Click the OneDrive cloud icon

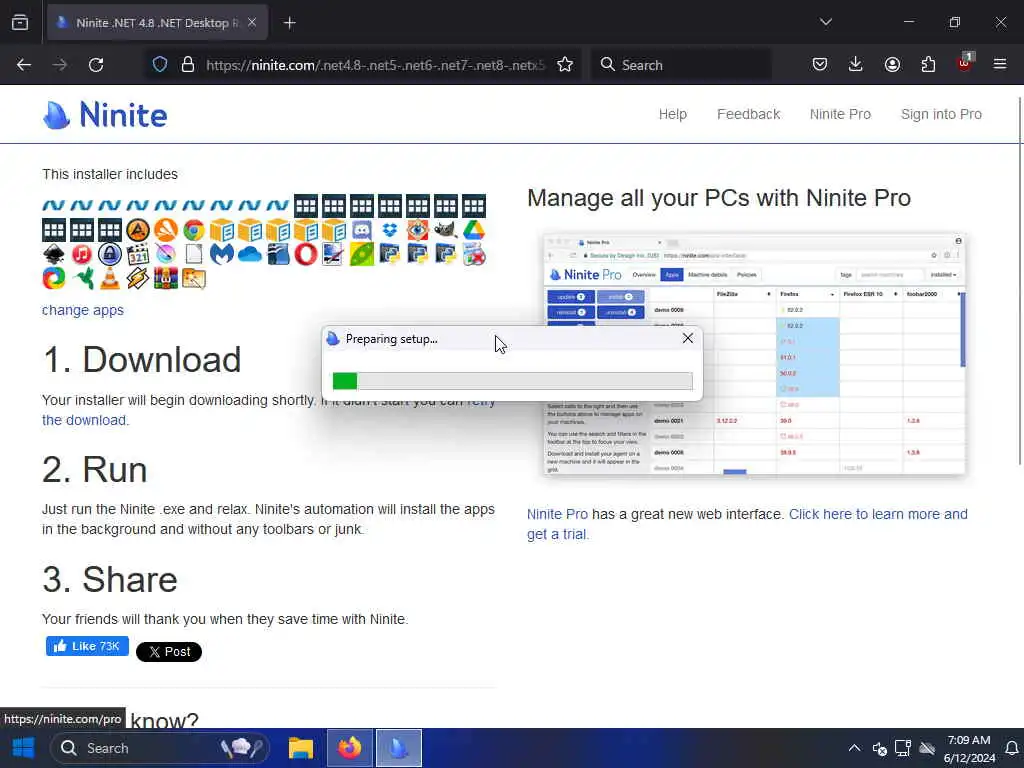(250, 254)
